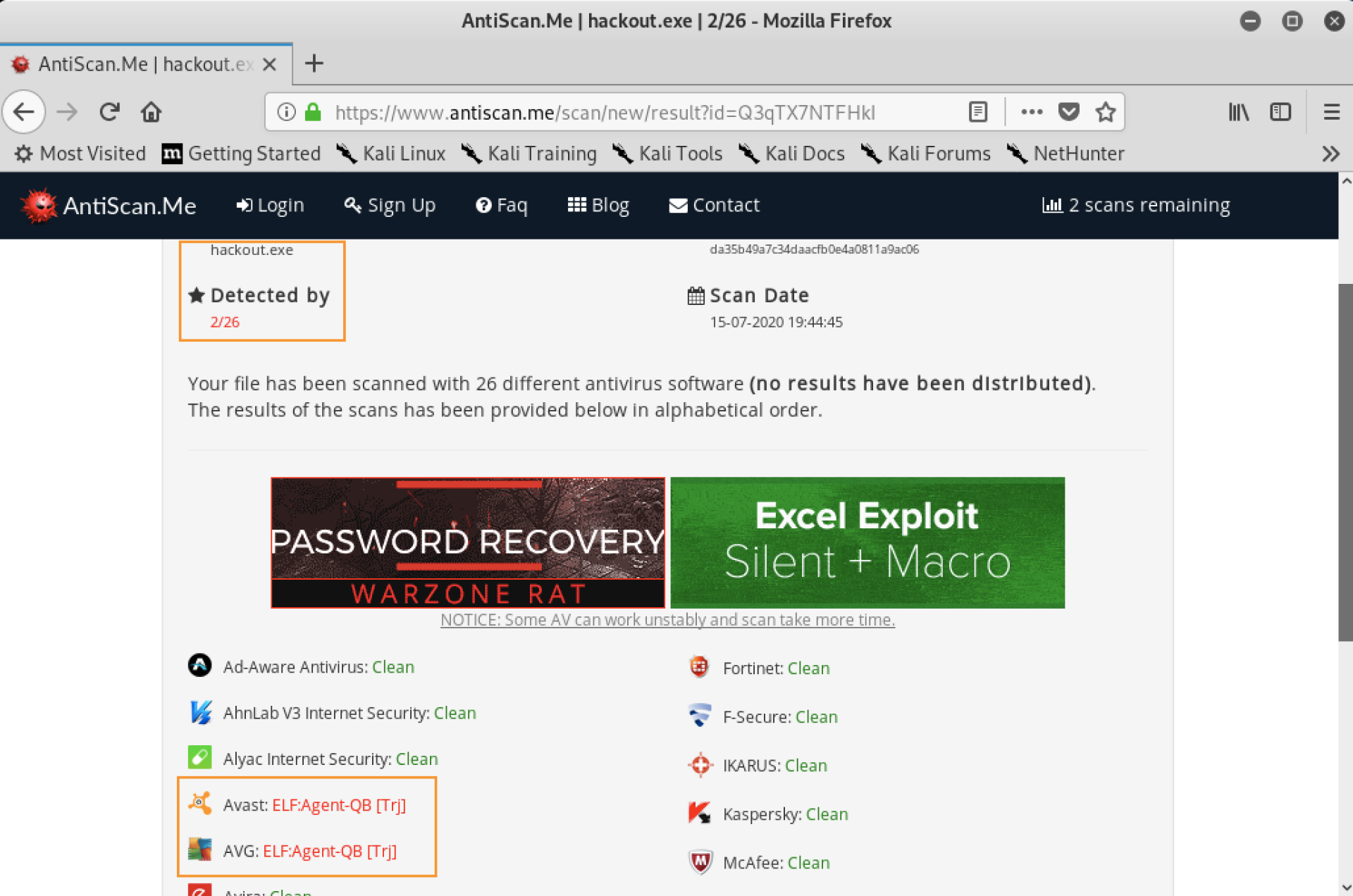Toggle reader view in address bar

click(x=978, y=112)
